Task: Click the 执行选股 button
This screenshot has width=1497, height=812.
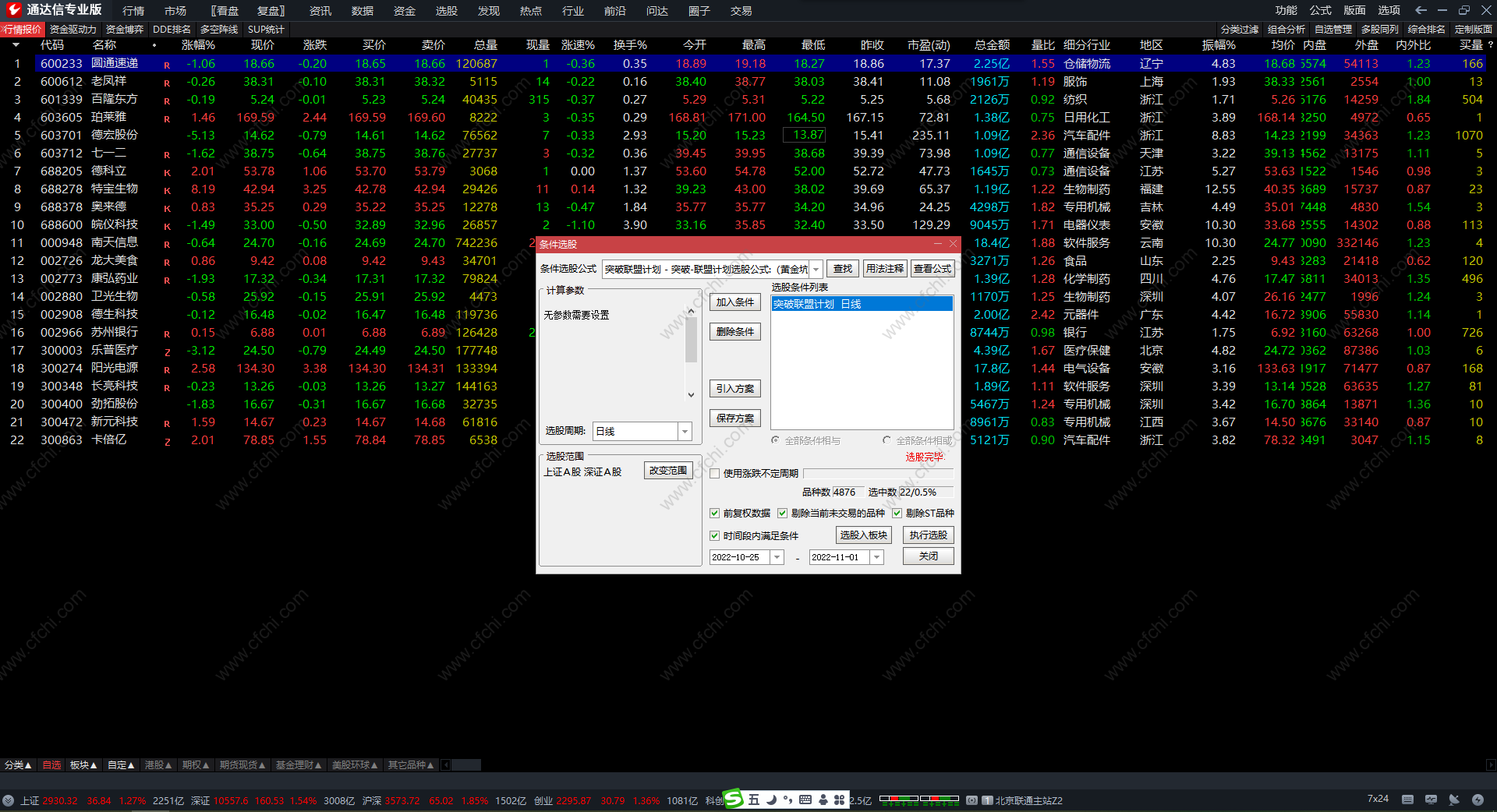Action: pyautogui.click(x=928, y=535)
